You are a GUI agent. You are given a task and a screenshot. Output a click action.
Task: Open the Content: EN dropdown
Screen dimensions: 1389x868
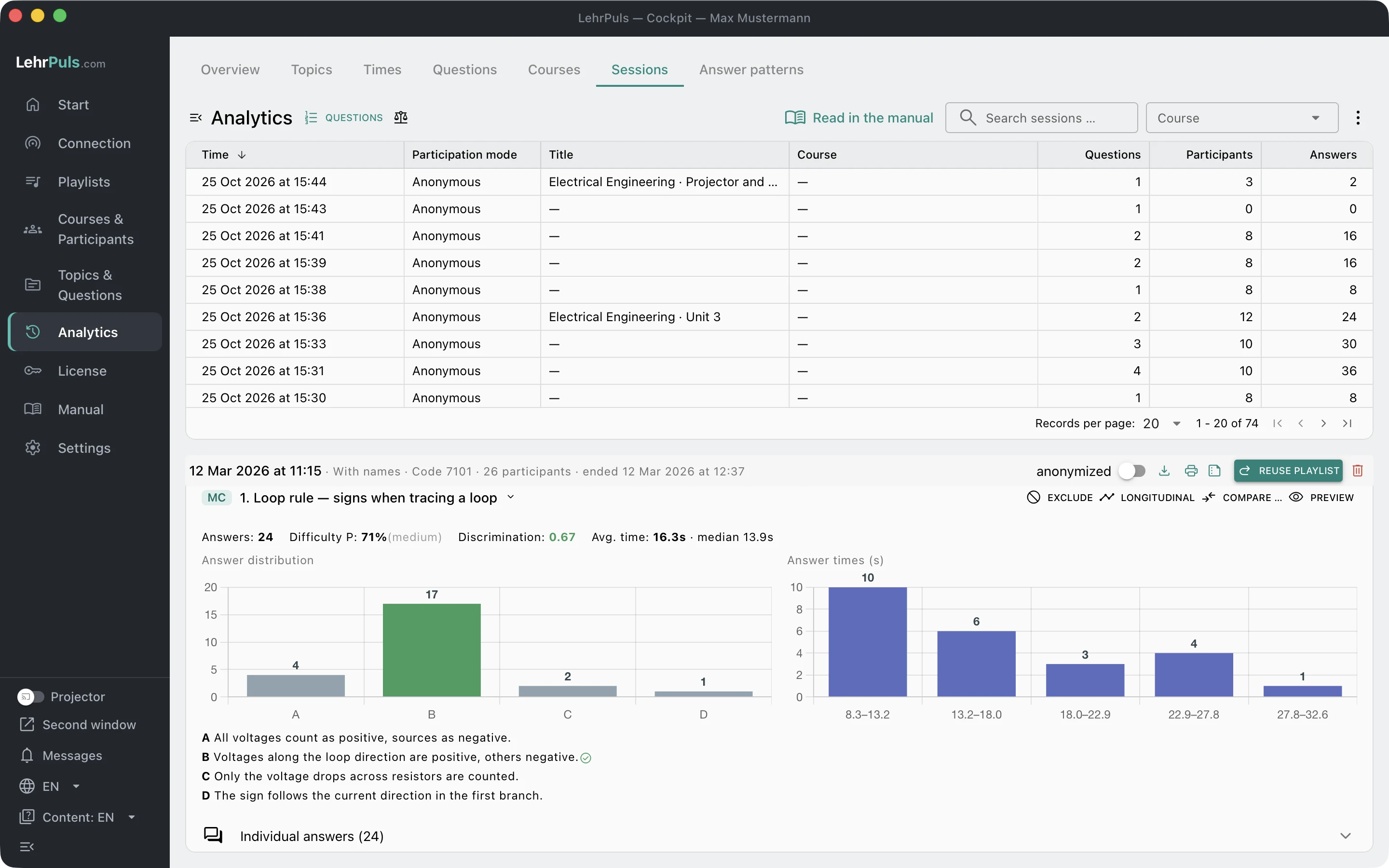78,817
